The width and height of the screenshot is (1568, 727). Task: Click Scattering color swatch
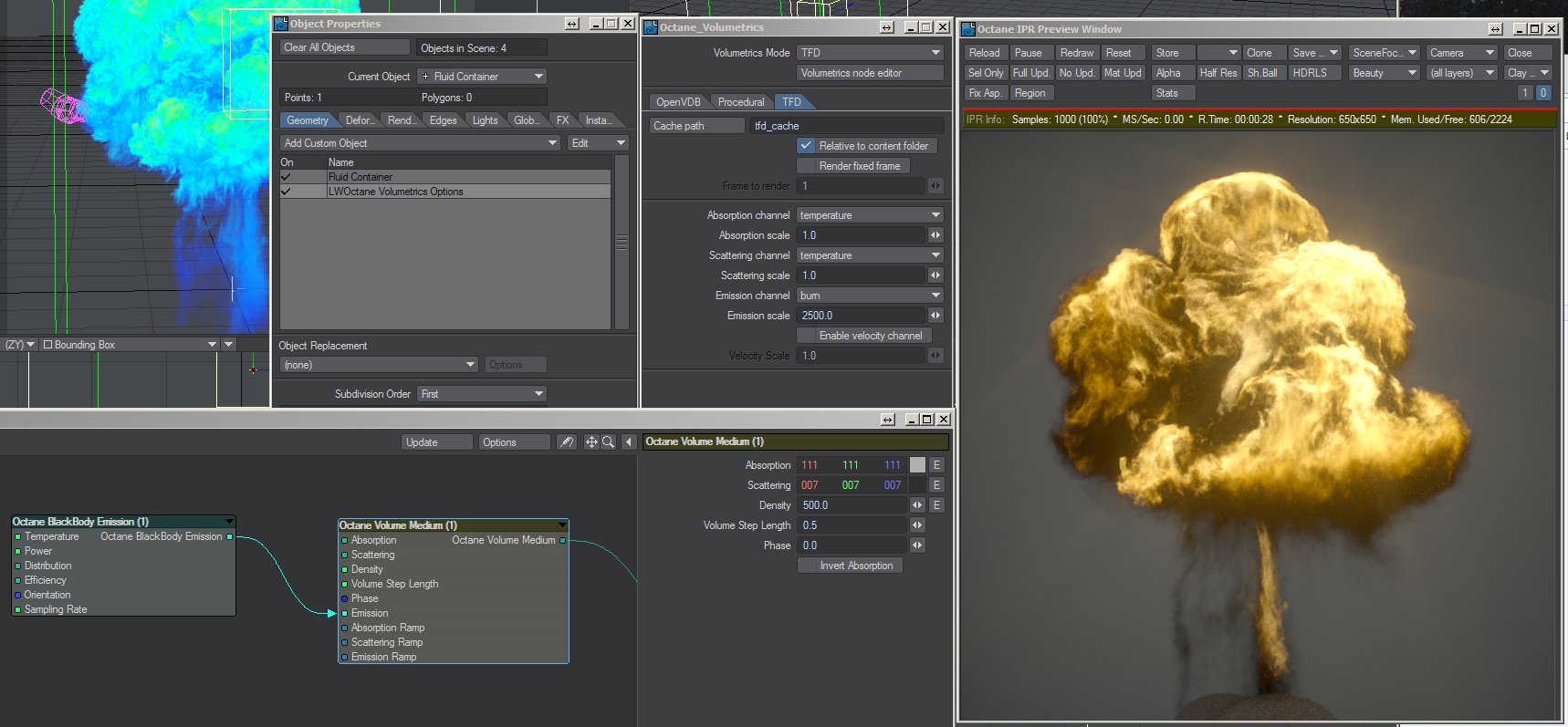[x=917, y=485]
